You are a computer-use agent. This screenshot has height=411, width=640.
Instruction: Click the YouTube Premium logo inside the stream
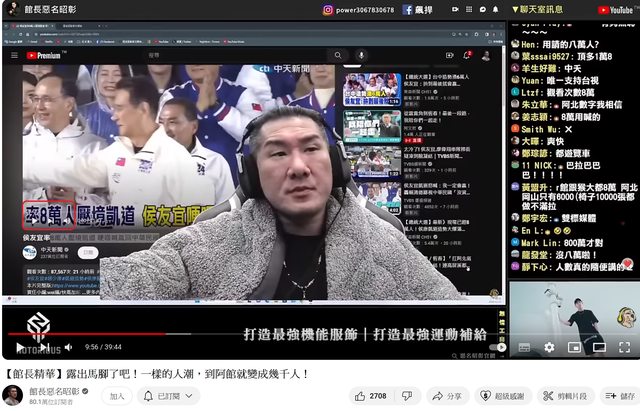(x=44, y=56)
